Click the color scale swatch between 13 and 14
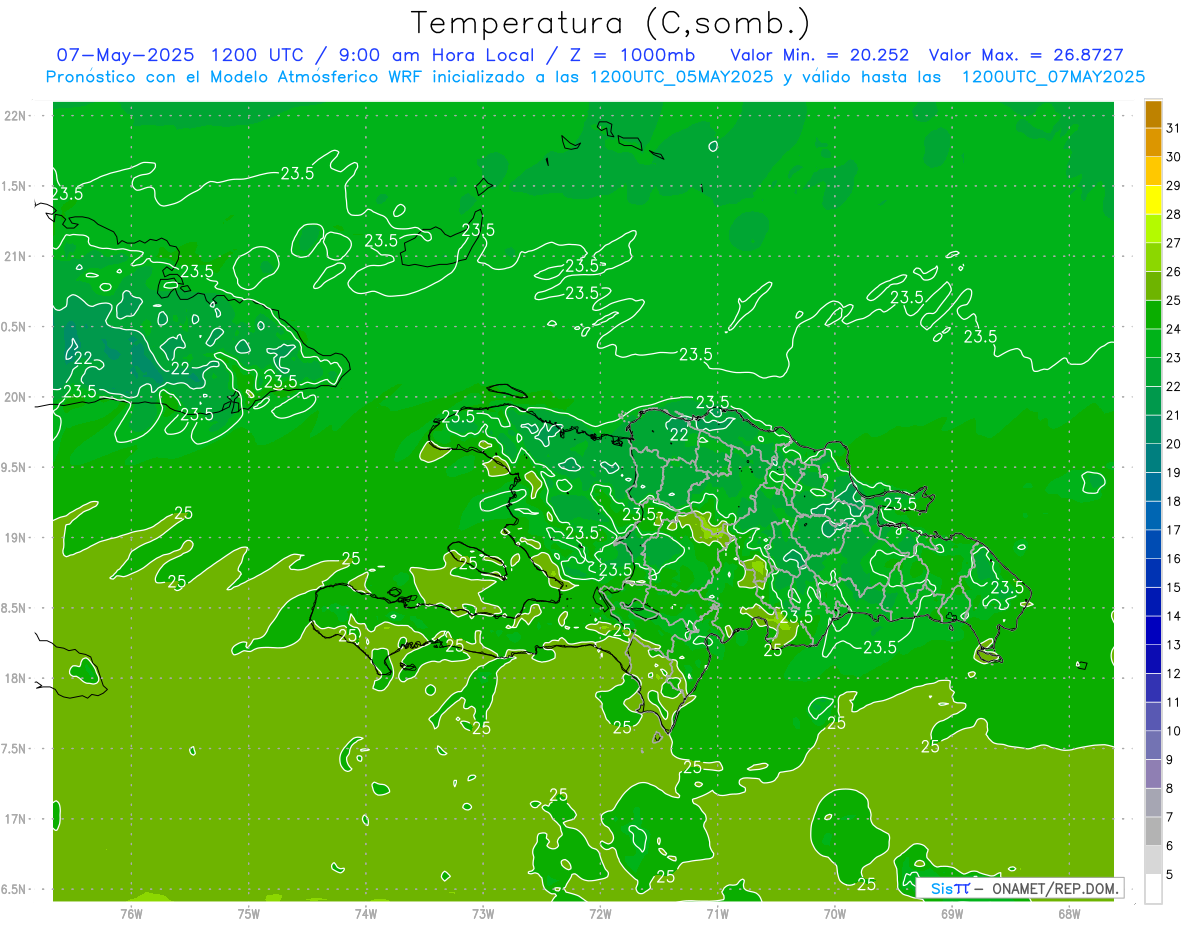Image resolution: width=1200 pixels, height=927 pixels. [1153, 630]
